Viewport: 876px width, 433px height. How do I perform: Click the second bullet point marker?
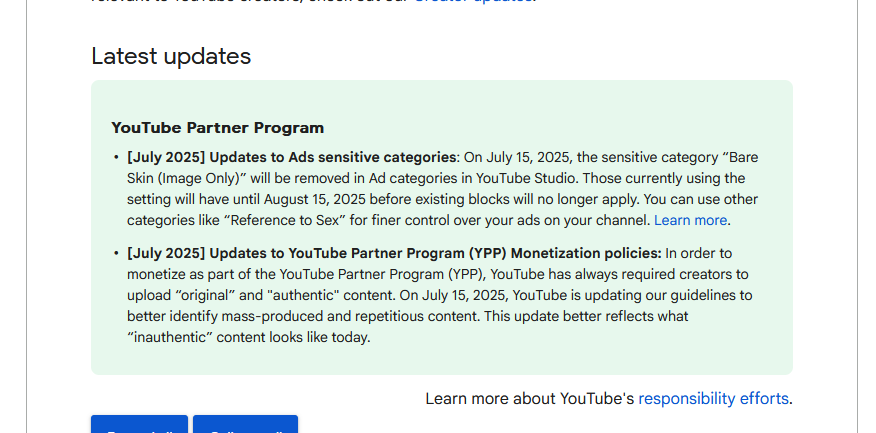[116, 254]
